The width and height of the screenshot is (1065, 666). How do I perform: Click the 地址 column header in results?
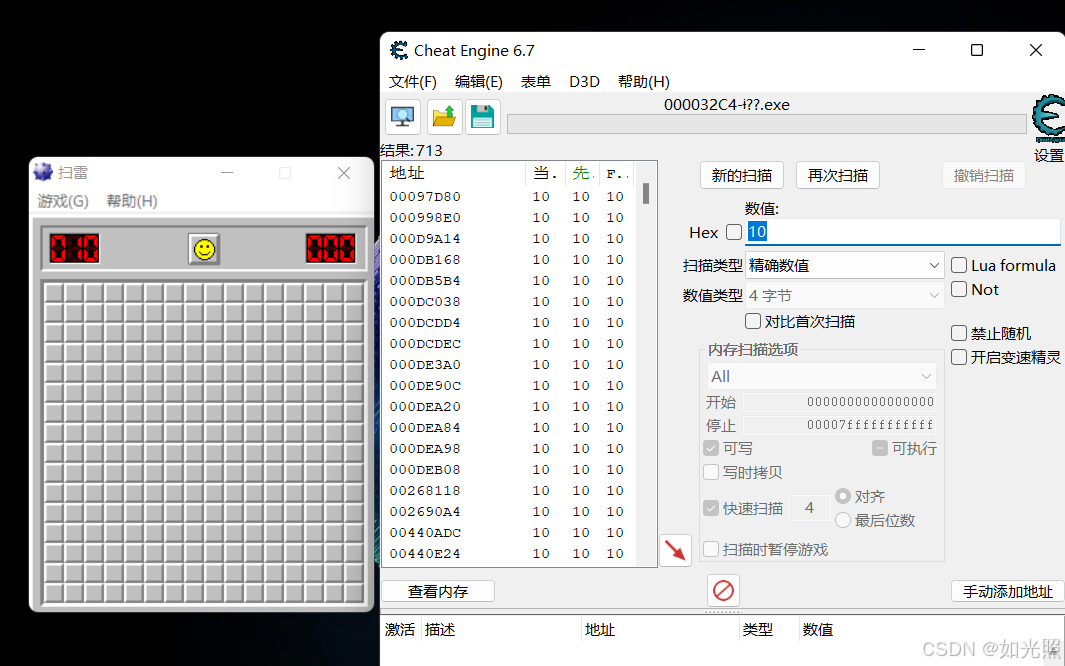(454, 173)
